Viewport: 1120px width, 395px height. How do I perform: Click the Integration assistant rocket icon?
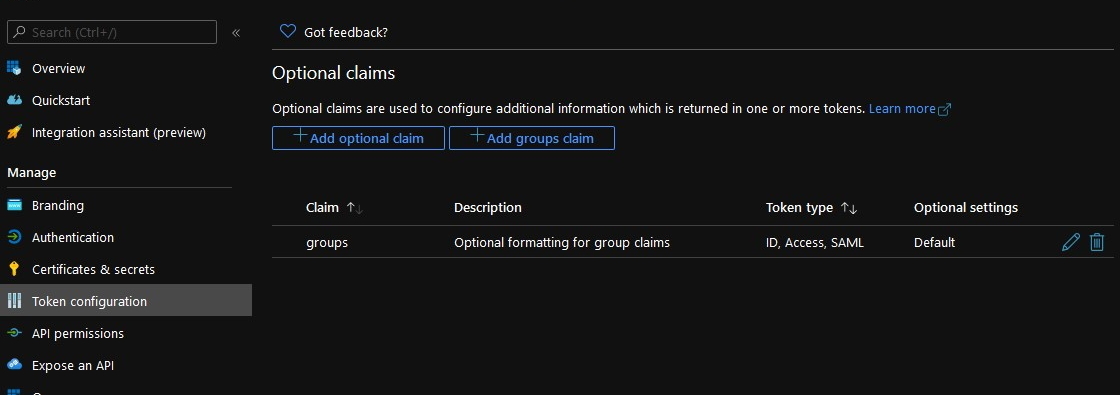pyautogui.click(x=14, y=133)
